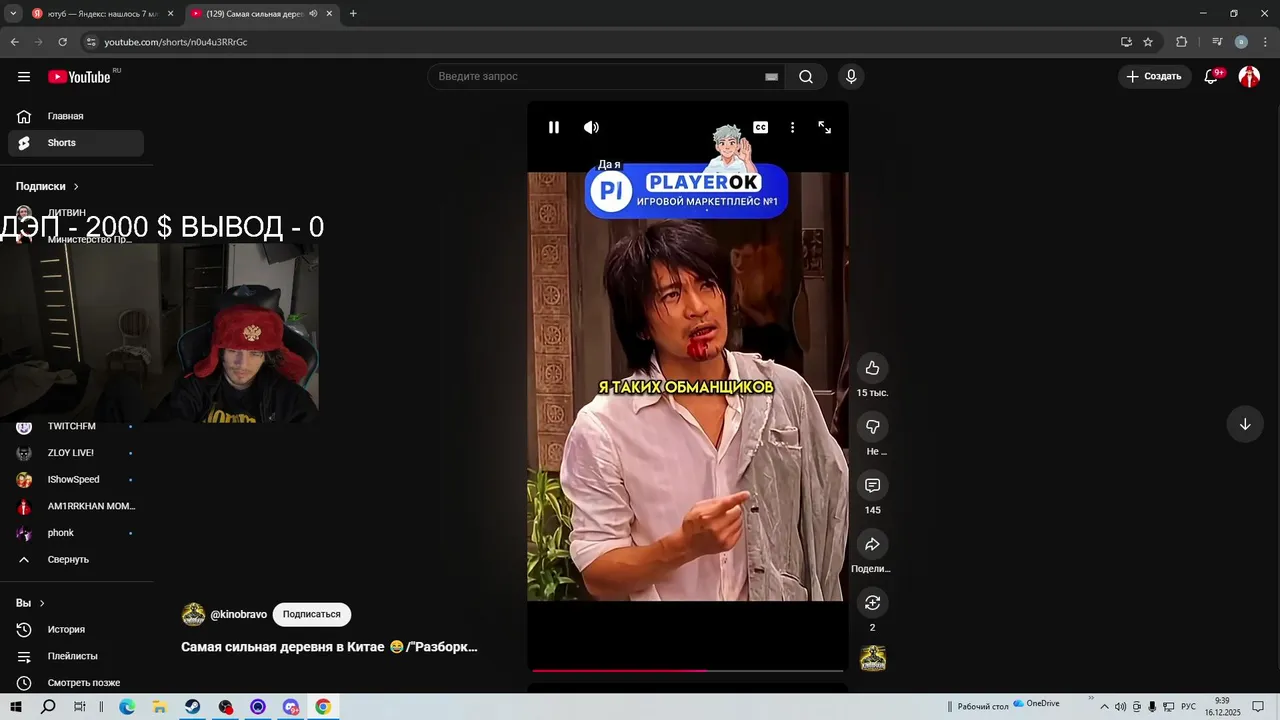Click the search magnifier button

coord(806,77)
